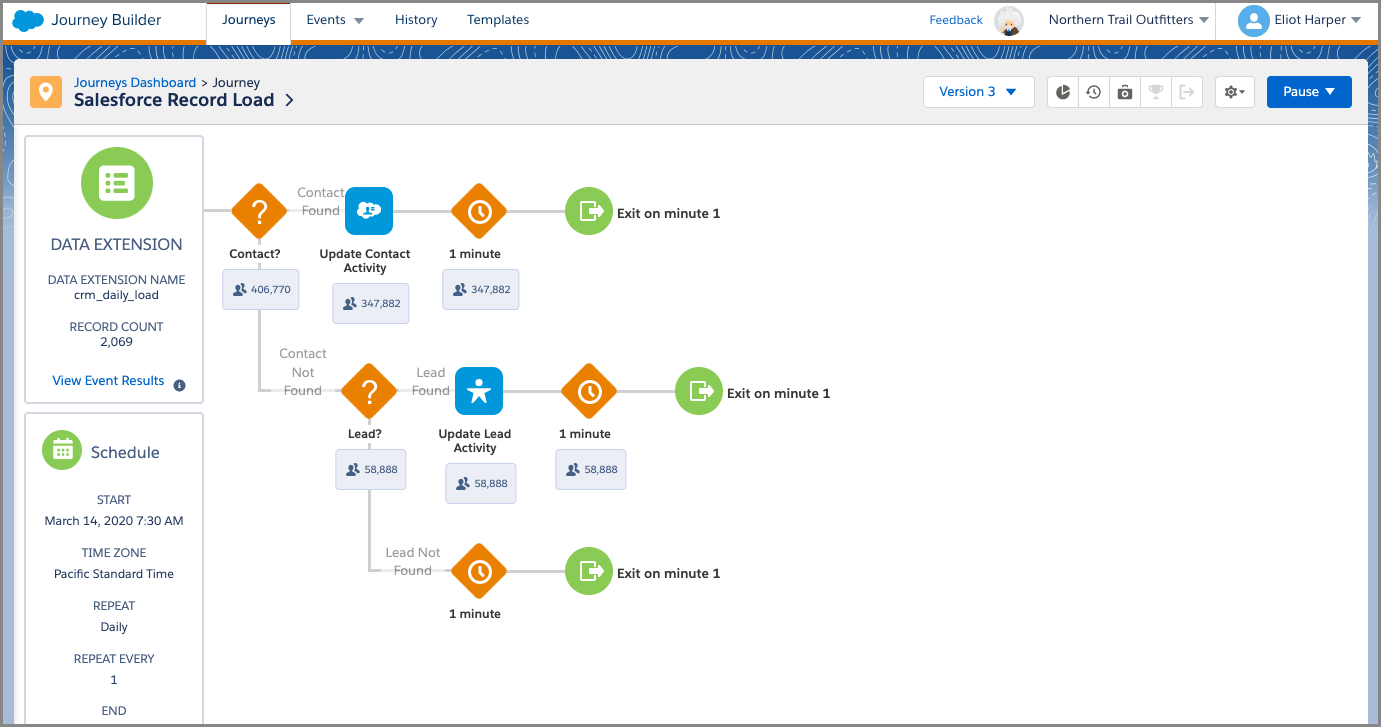Image resolution: width=1381 pixels, height=727 pixels.
Task: Click the top Exit on minute 1 icon
Action: [x=588, y=212]
